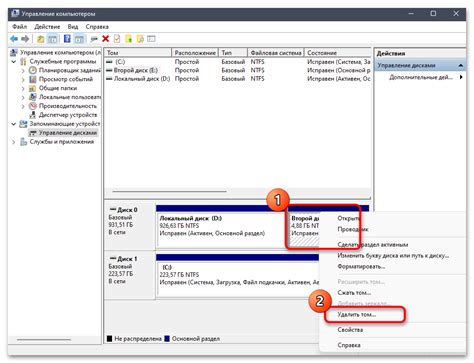Expand the Просмотр событий node arrow
Image resolution: width=474 pixels, height=363 pixels.
[23, 80]
